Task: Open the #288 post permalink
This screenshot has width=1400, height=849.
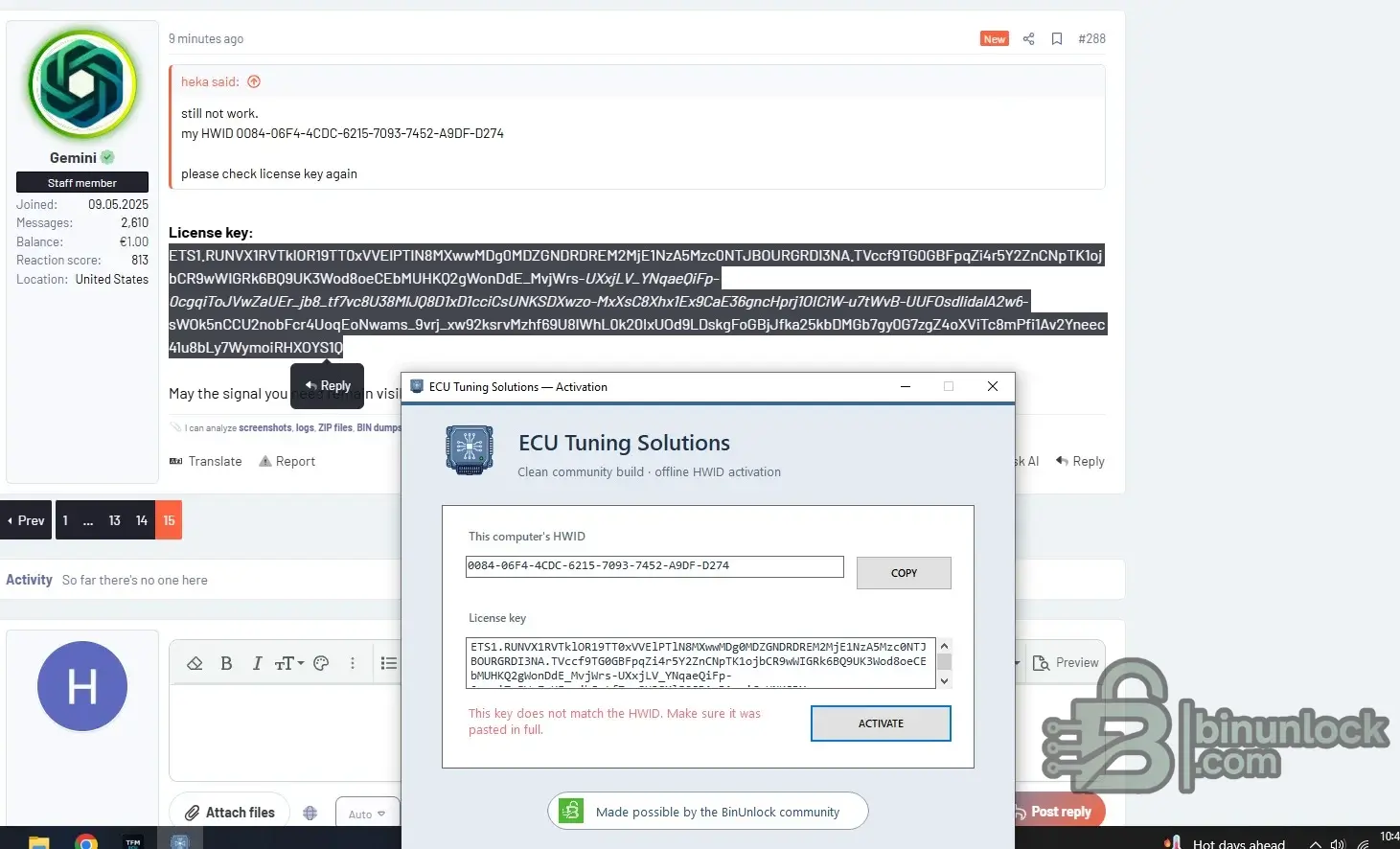Action: click(x=1091, y=39)
